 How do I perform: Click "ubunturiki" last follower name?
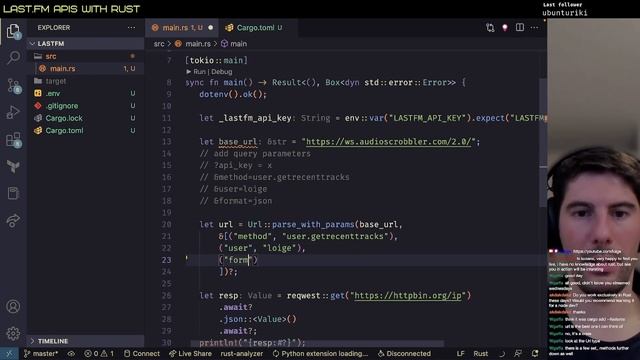(x=565, y=13)
